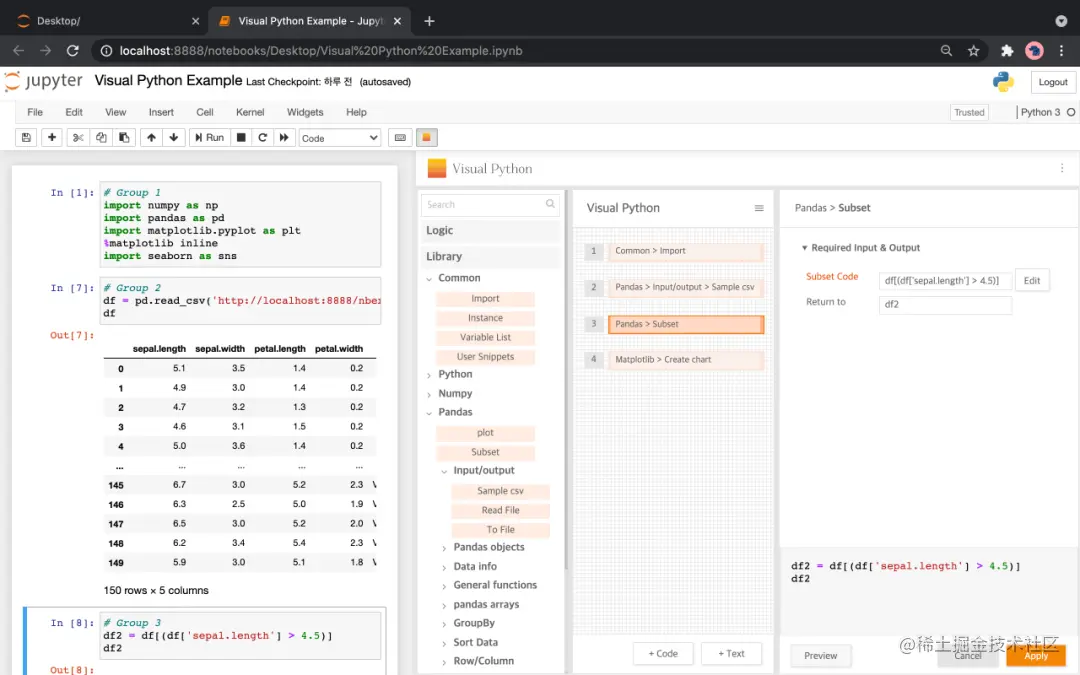Image resolution: width=1080 pixels, height=675 pixels.
Task: Select board block Common > Import
Action: click(x=685, y=251)
